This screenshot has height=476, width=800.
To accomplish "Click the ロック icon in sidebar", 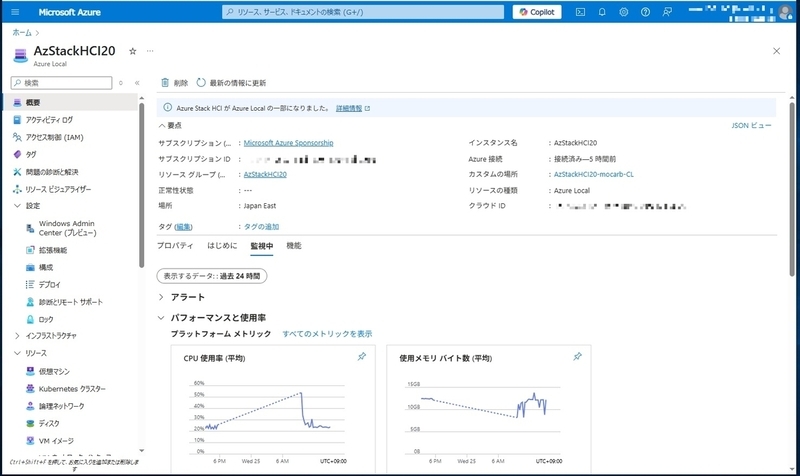I will click(x=30, y=319).
